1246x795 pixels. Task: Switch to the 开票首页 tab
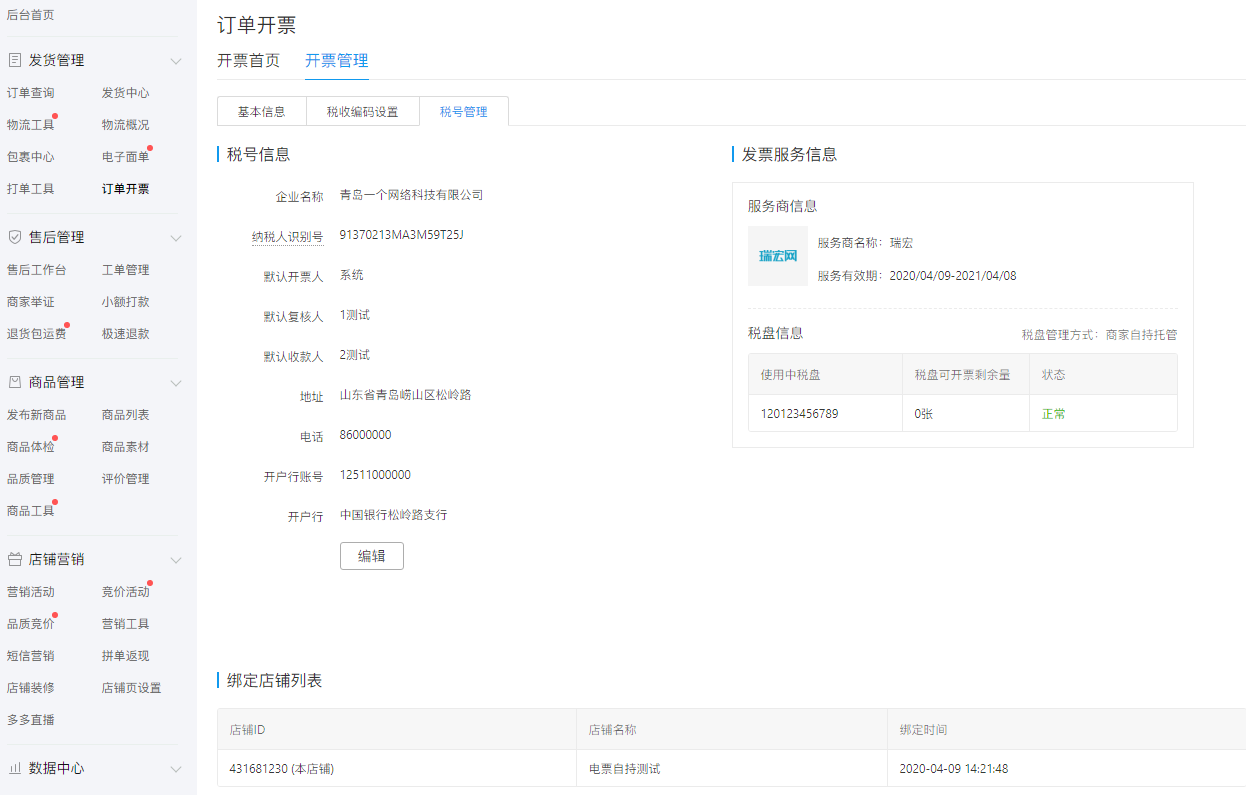[x=249, y=60]
